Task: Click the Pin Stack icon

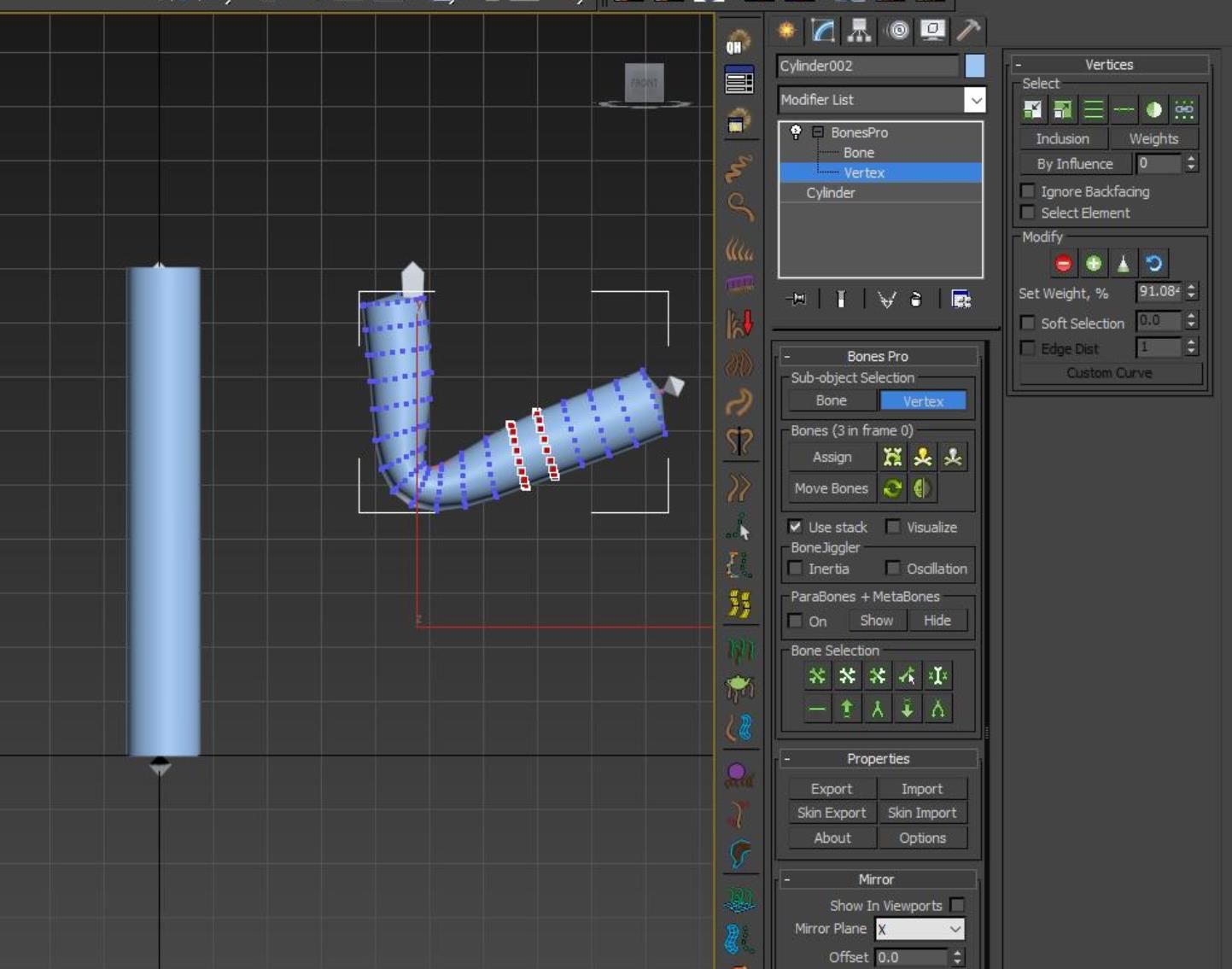Action: pos(797,299)
